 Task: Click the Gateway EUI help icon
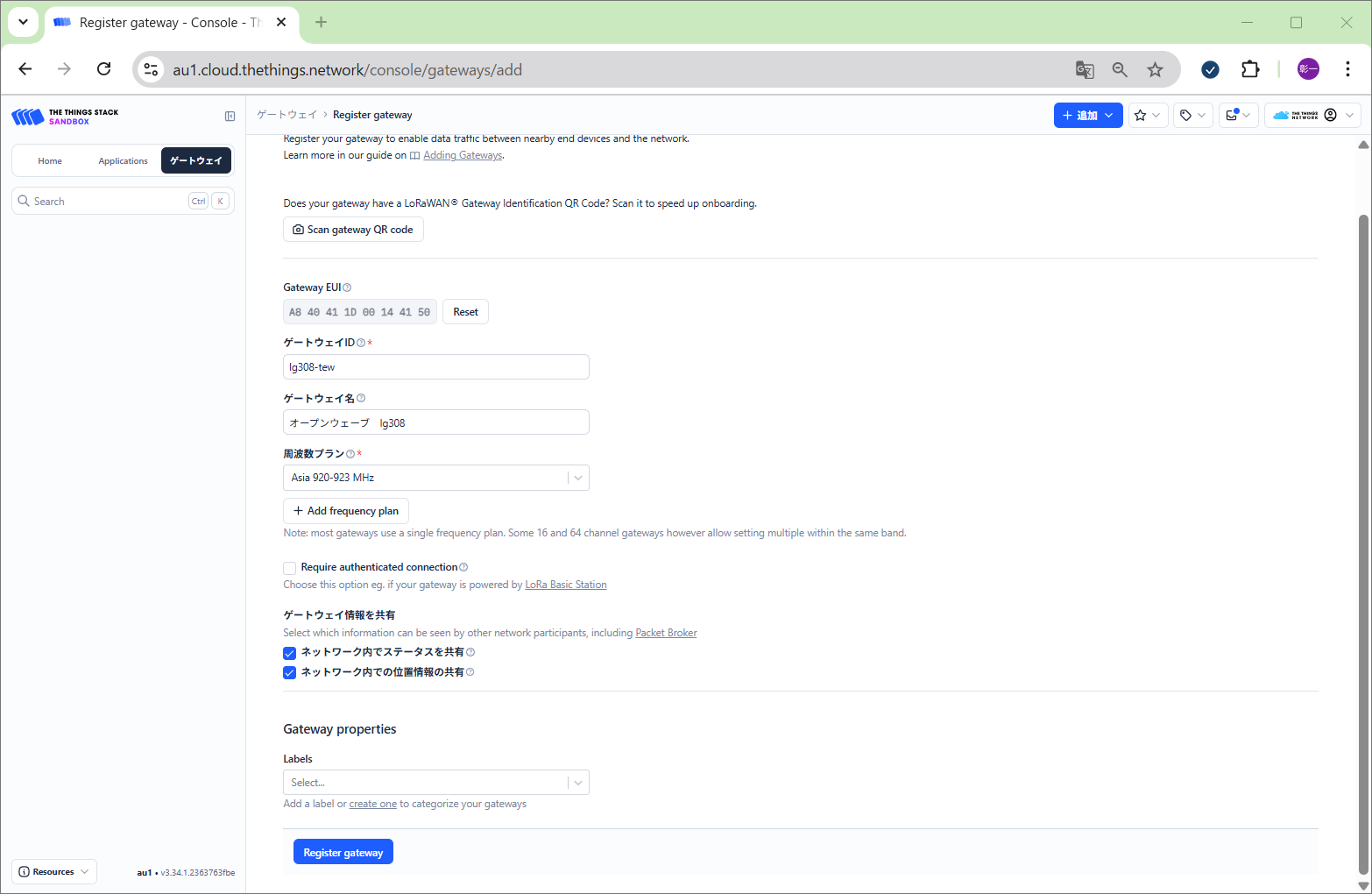(348, 287)
